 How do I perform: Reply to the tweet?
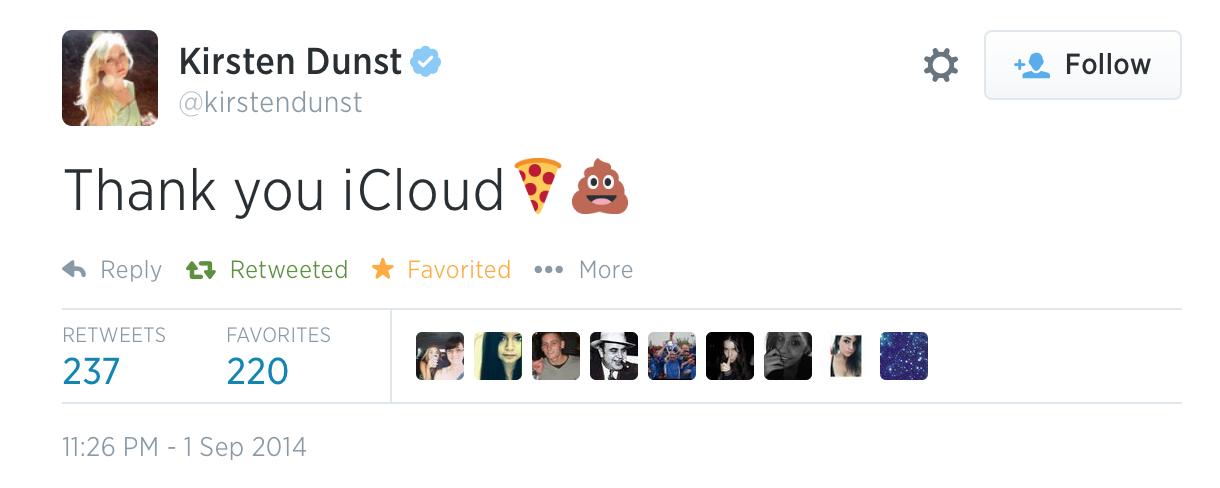pyautogui.click(x=112, y=270)
